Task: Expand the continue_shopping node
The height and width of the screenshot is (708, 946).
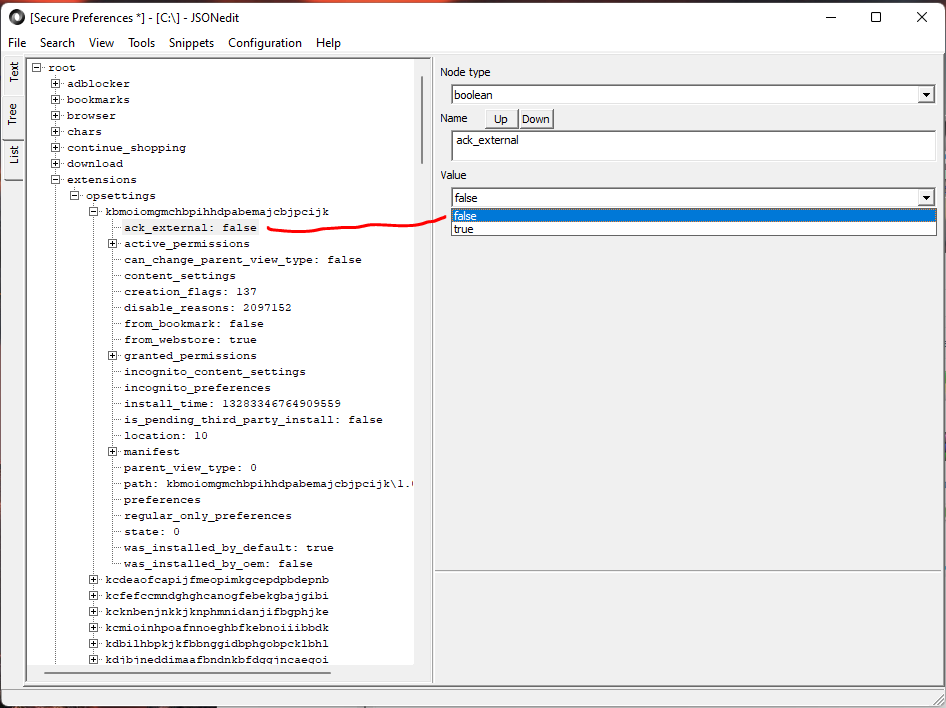Action: 56,147
